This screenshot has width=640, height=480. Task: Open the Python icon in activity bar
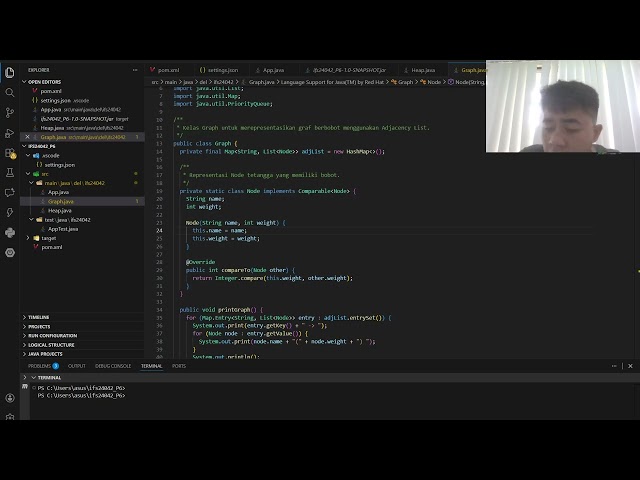10,232
